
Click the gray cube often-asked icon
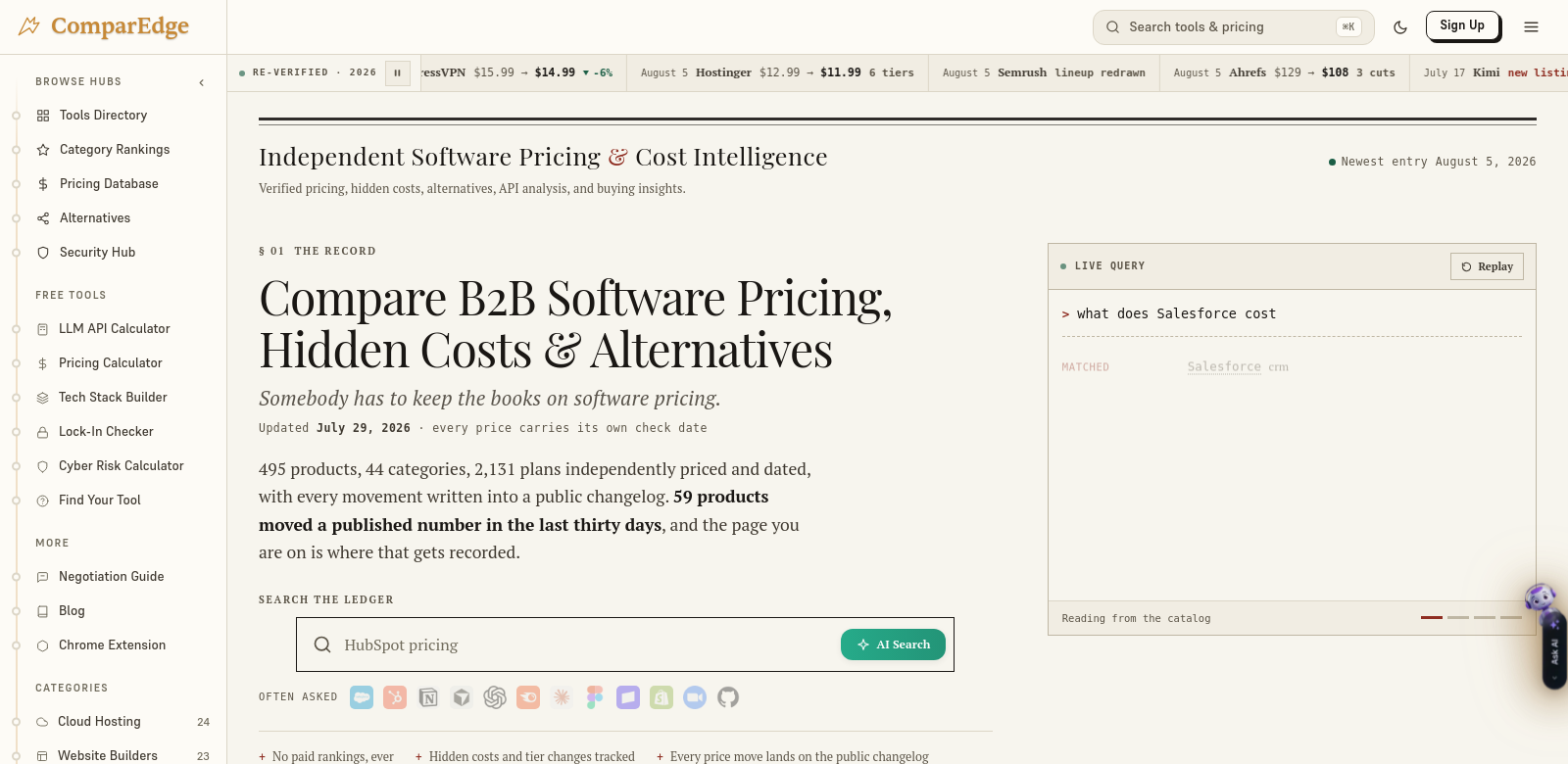(462, 697)
